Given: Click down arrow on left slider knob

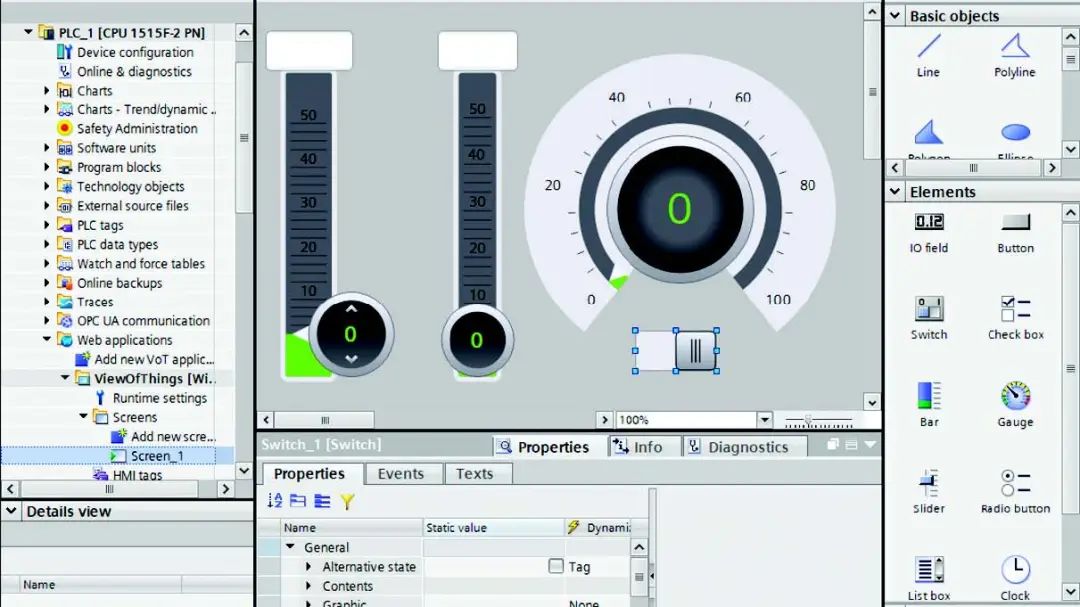Looking at the screenshot, I should [x=351, y=359].
